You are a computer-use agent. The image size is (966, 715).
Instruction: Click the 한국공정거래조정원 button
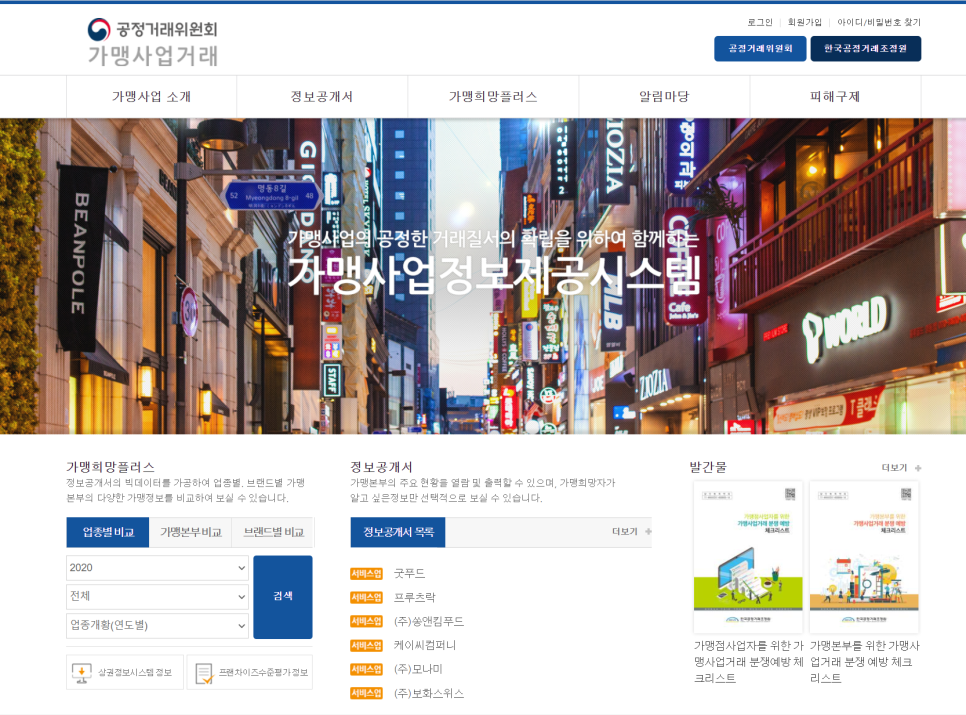866,49
